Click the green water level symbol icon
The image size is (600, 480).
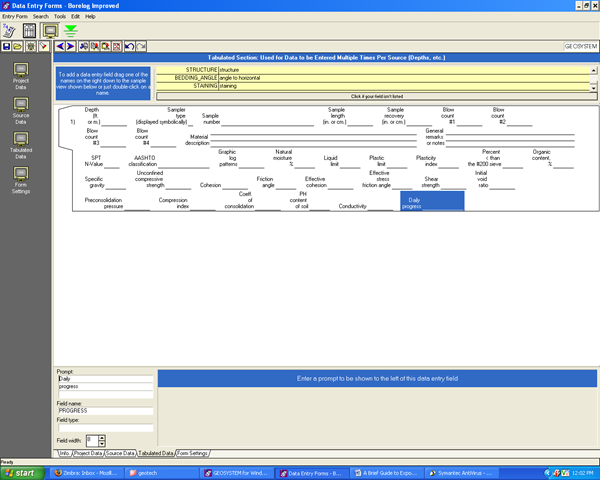point(71,31)
